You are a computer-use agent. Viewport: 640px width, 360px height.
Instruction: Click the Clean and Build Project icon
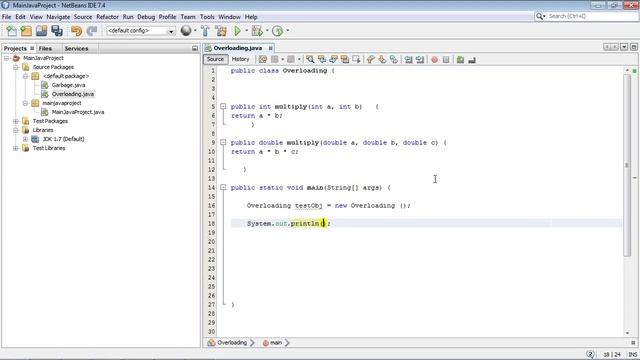221,31
